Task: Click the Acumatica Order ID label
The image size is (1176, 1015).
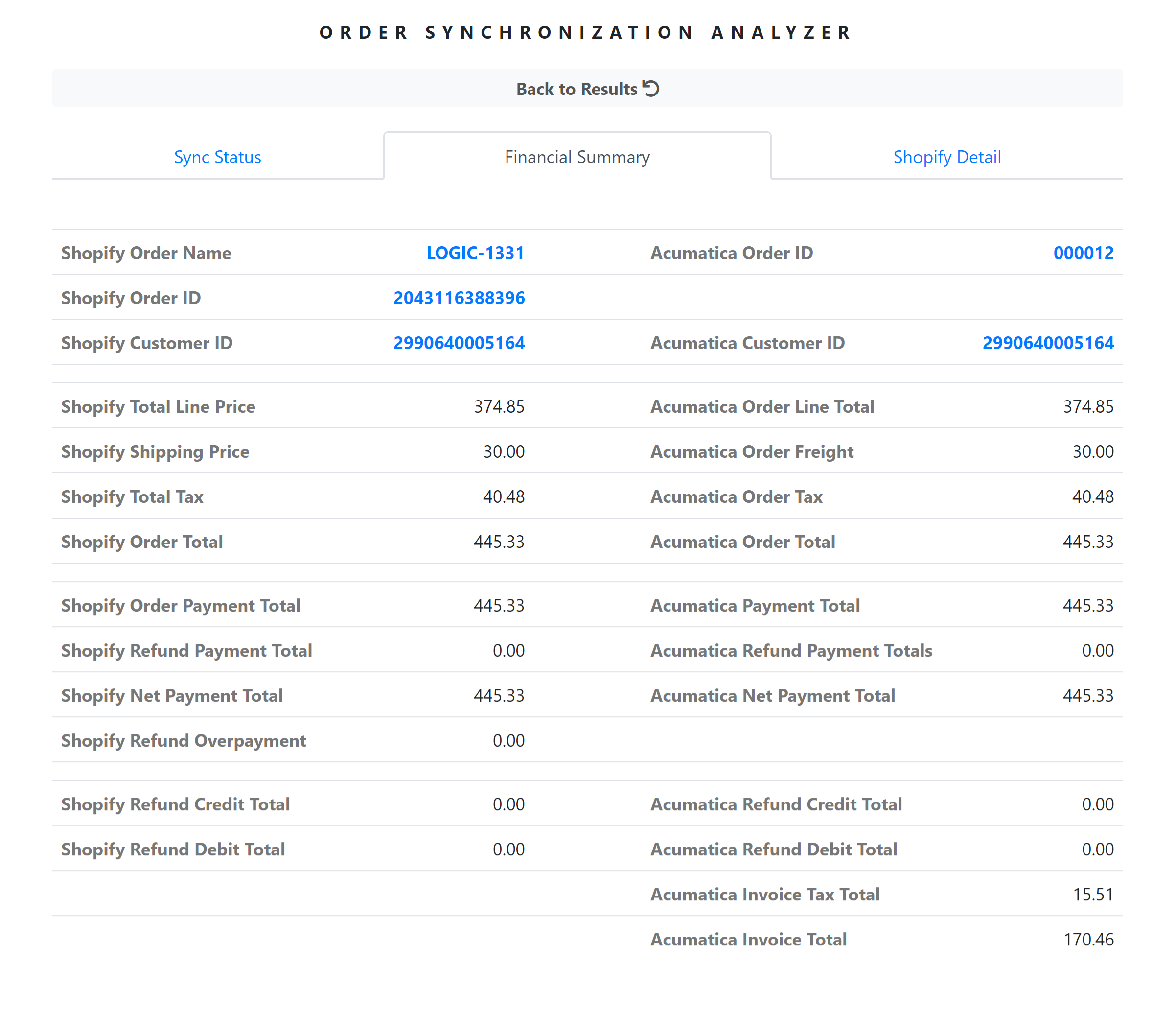Action: tap(732, 253)
